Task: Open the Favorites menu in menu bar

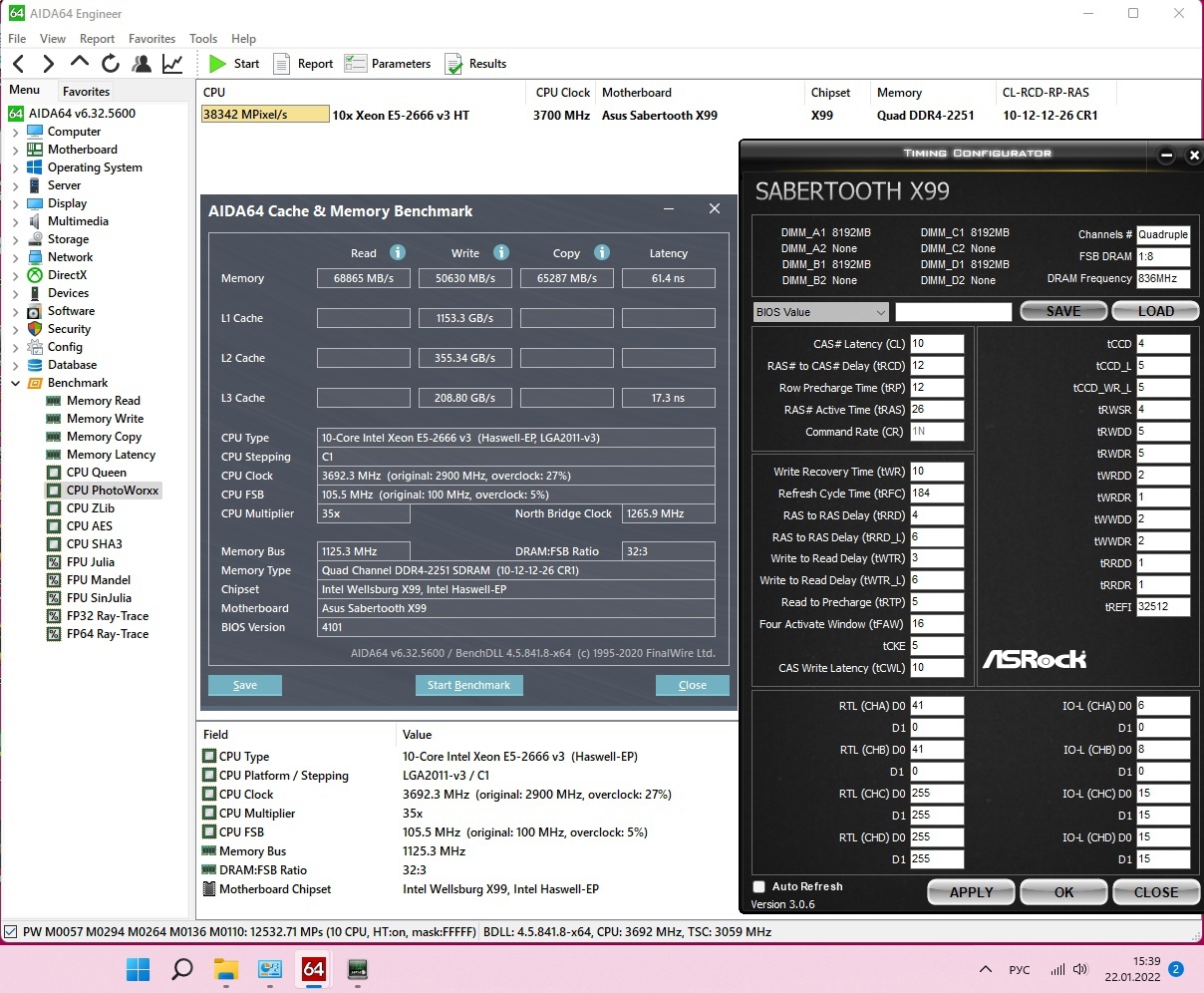Action: [x=151, y=39]
